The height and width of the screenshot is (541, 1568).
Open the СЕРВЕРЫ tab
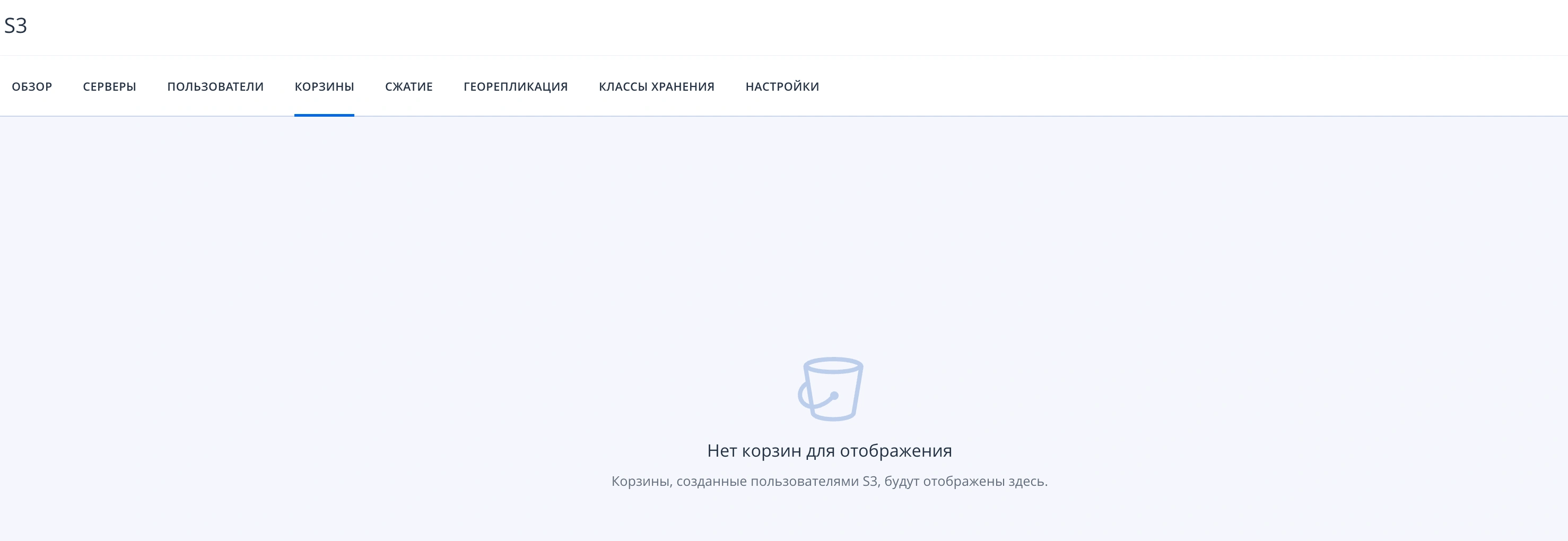tap(109, 86)
